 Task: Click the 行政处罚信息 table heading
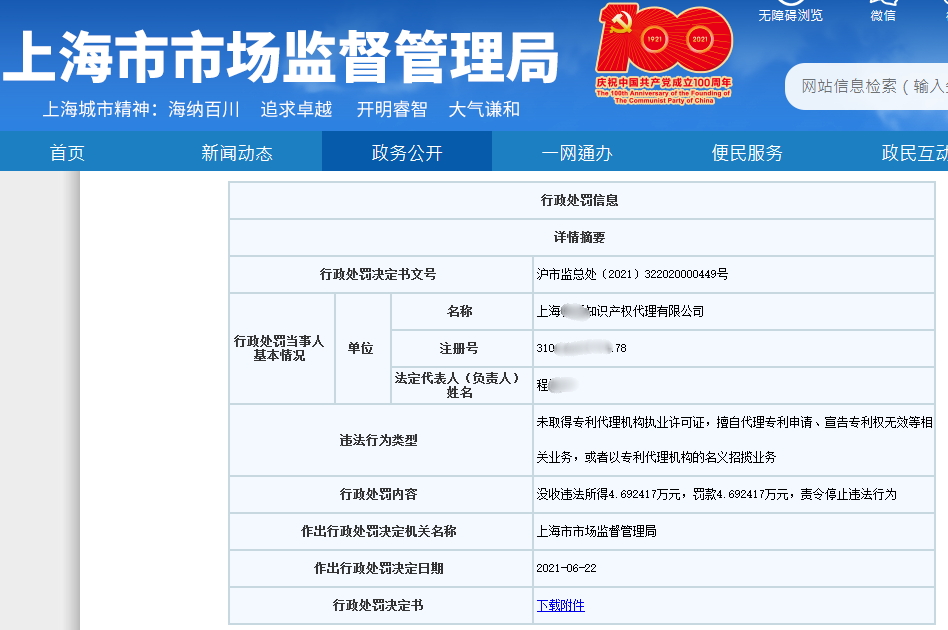point(579,200)
